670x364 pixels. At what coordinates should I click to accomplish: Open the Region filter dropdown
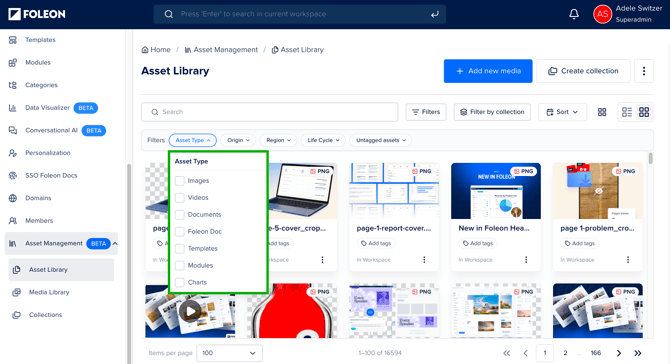pyautogui.click(x=278, y=140)
